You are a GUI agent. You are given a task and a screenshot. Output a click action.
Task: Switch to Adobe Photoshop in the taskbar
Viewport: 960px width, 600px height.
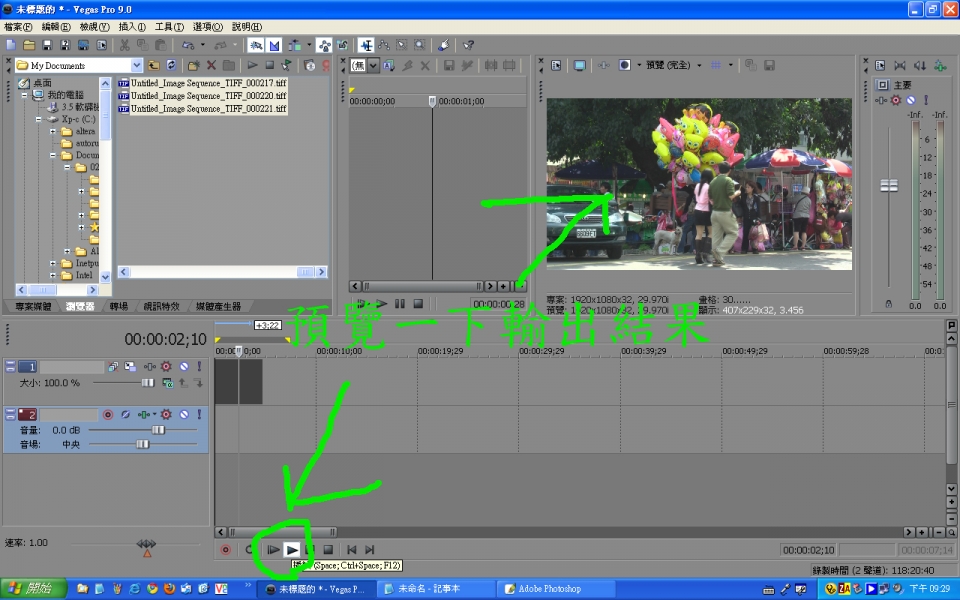pyautogui.click(x=549, y=589)
